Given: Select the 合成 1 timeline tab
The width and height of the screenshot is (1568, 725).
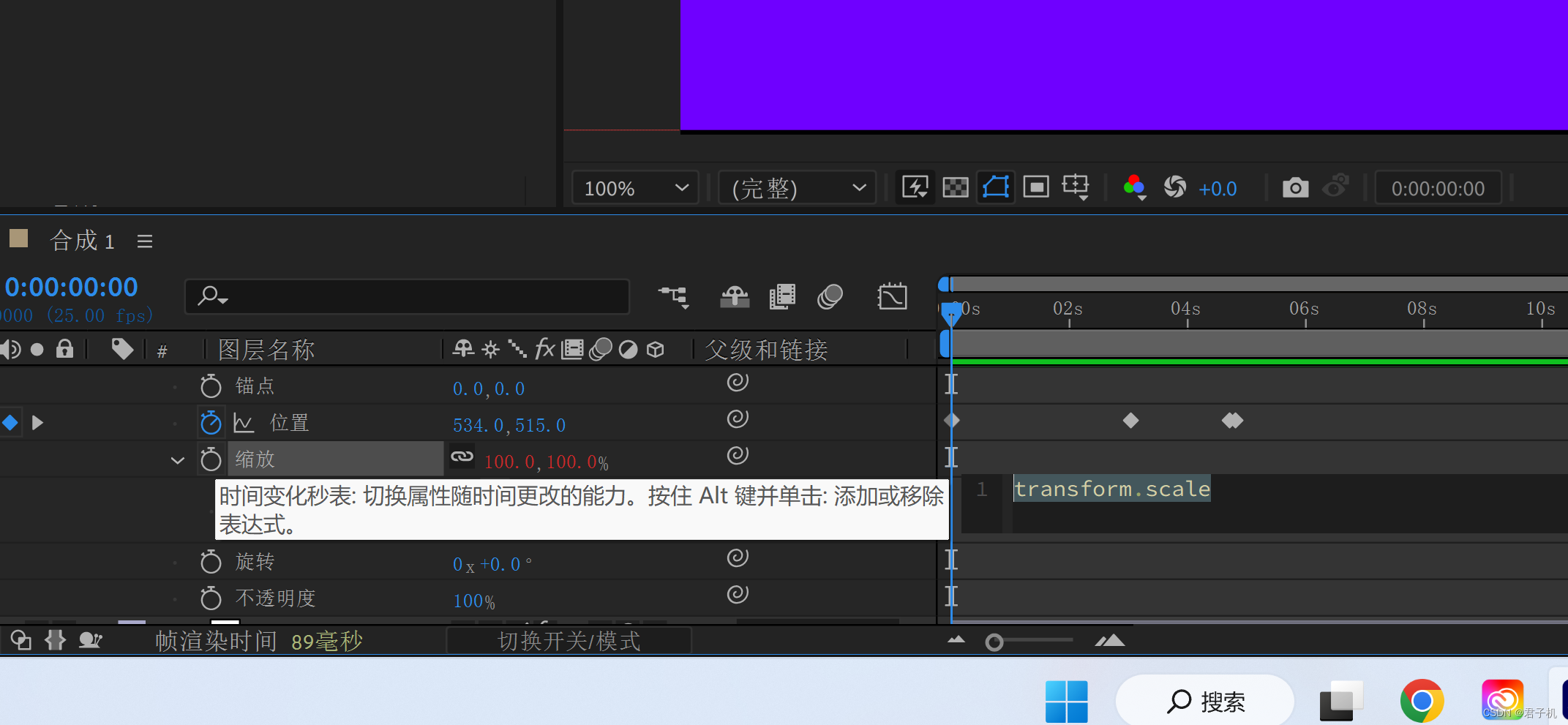Looking at the screenshot, I should coord(82,241).
